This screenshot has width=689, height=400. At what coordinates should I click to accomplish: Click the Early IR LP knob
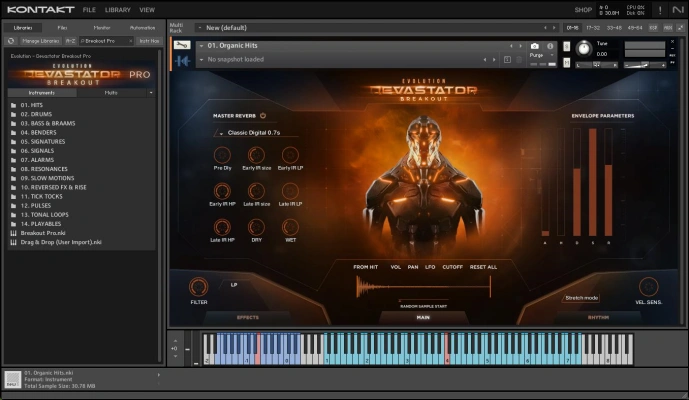click(x=290, y=155)
